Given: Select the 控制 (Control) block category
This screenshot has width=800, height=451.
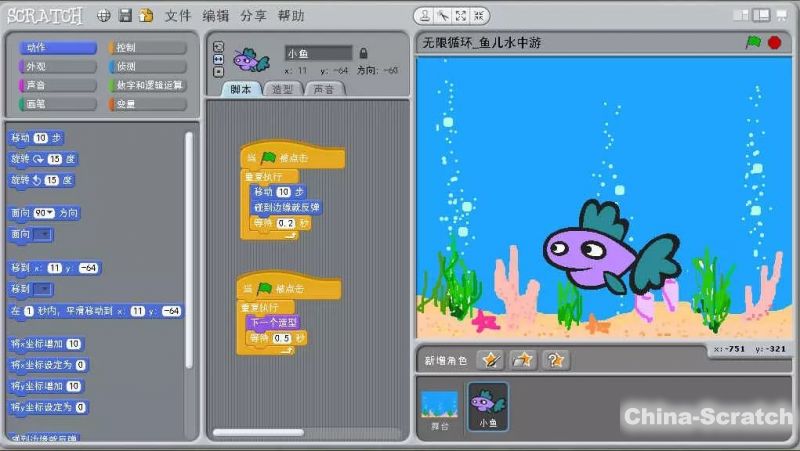Looking at the screenshot, I should click(x=146, y=47).
